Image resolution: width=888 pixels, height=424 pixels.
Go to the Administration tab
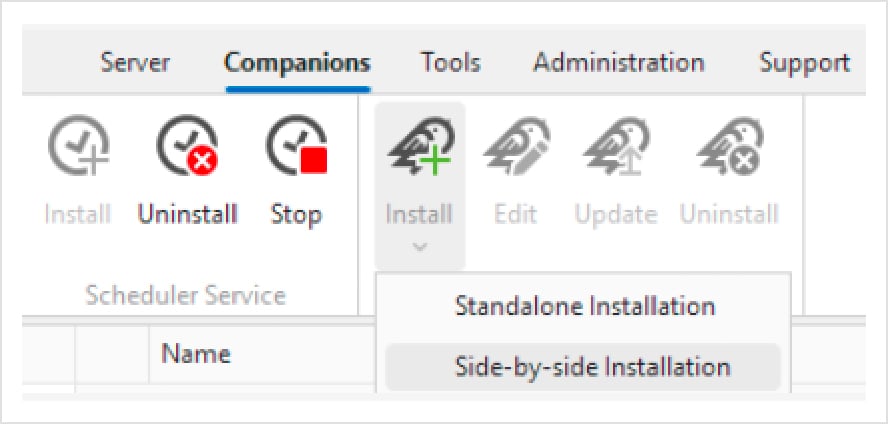tap(620, 62)
